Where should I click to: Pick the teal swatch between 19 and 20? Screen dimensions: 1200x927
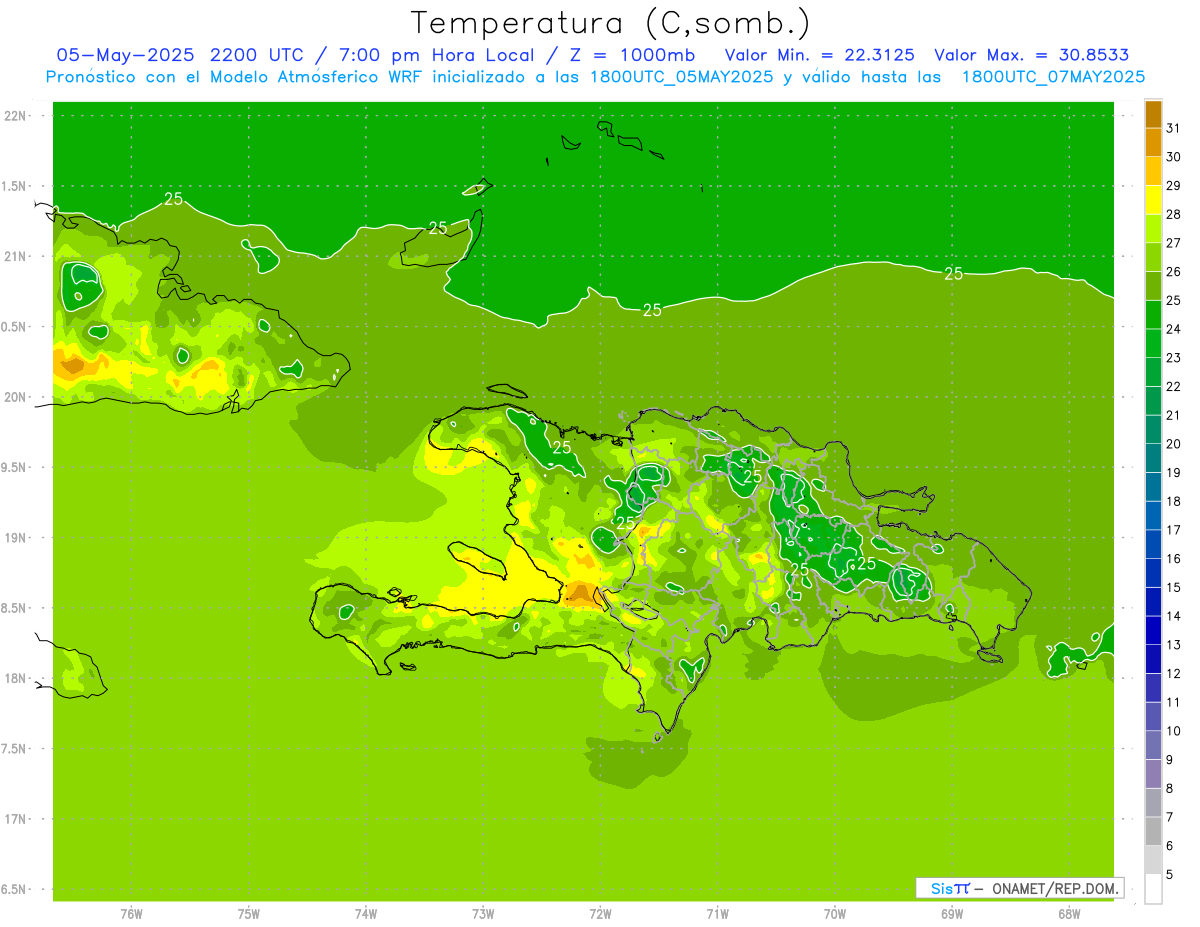[x=1153, y=458]
